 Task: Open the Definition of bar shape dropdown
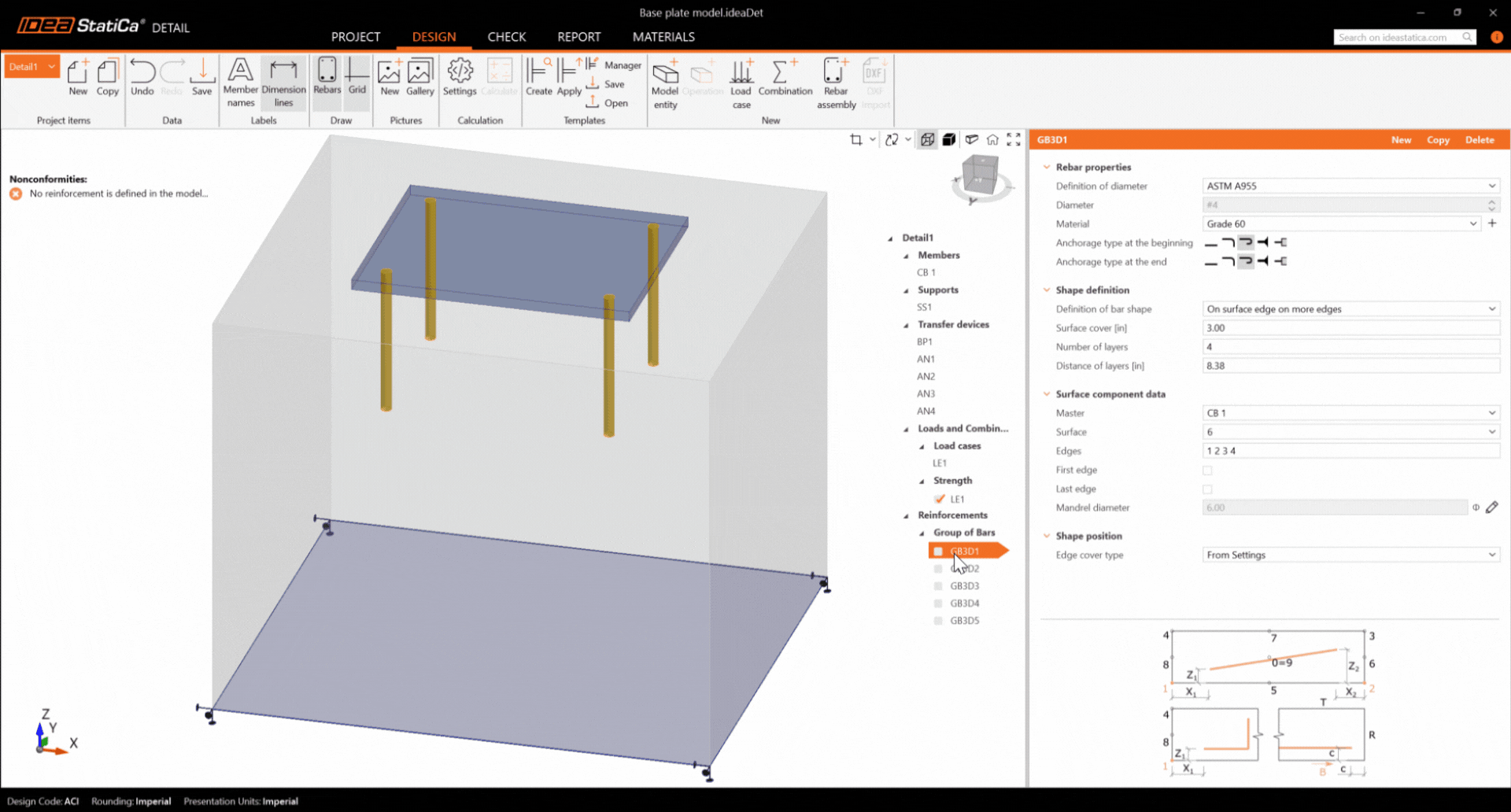click(x=1350, y=309)
